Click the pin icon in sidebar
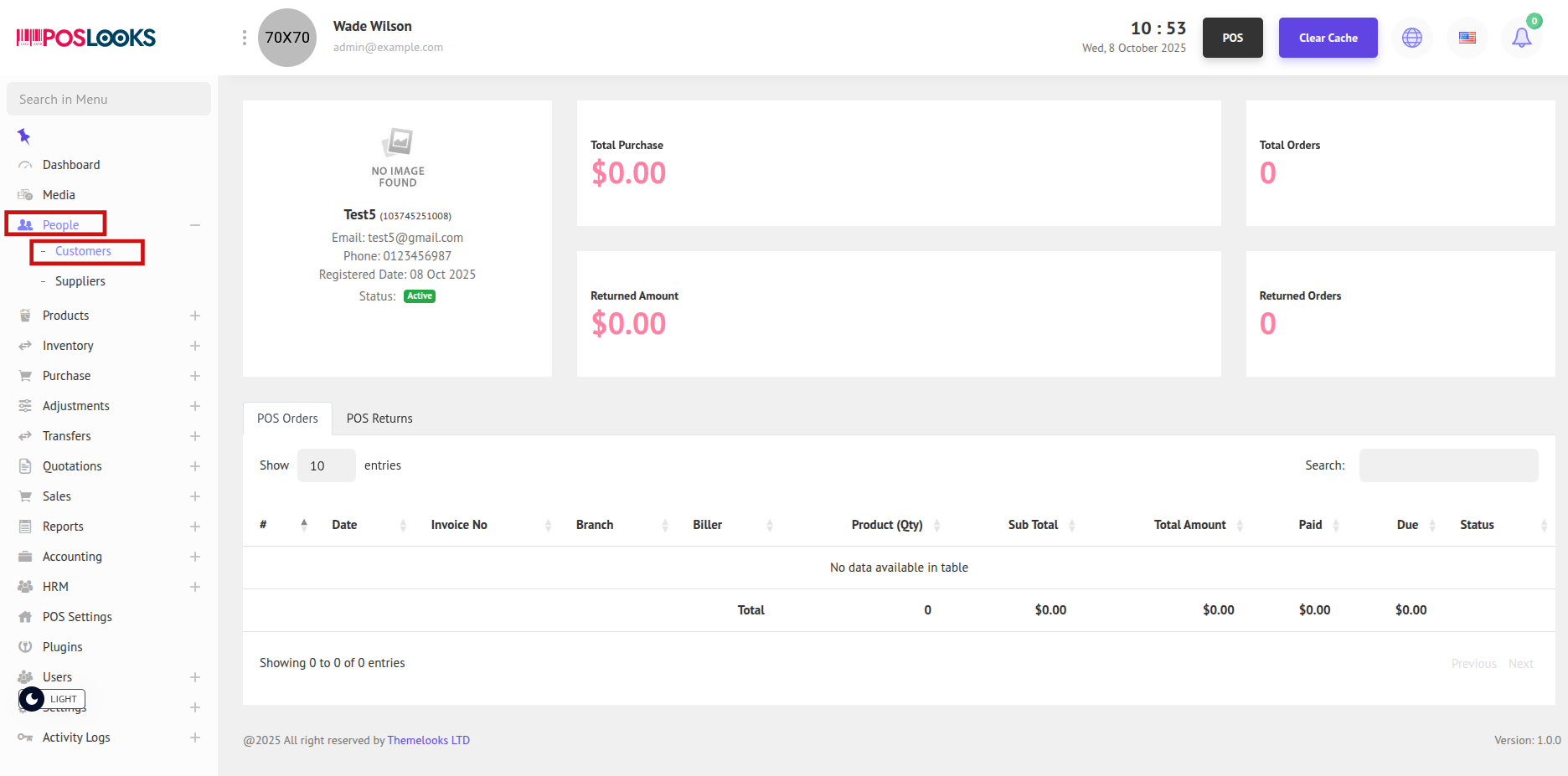The image size is (1568, 776). pyautogui.click(x=24, y=136)
